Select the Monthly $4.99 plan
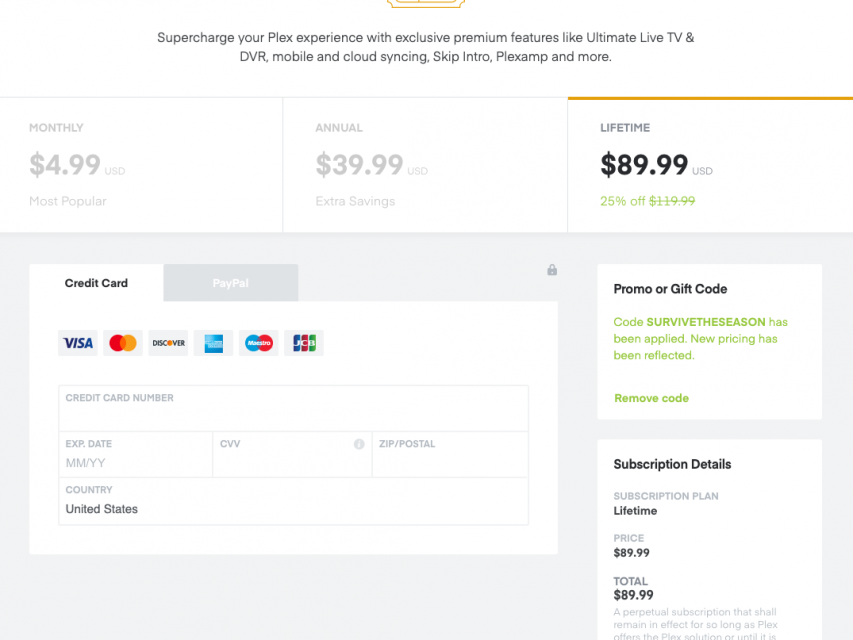Image resolution: width=853 pixels, height=640 pixels. 141,165
